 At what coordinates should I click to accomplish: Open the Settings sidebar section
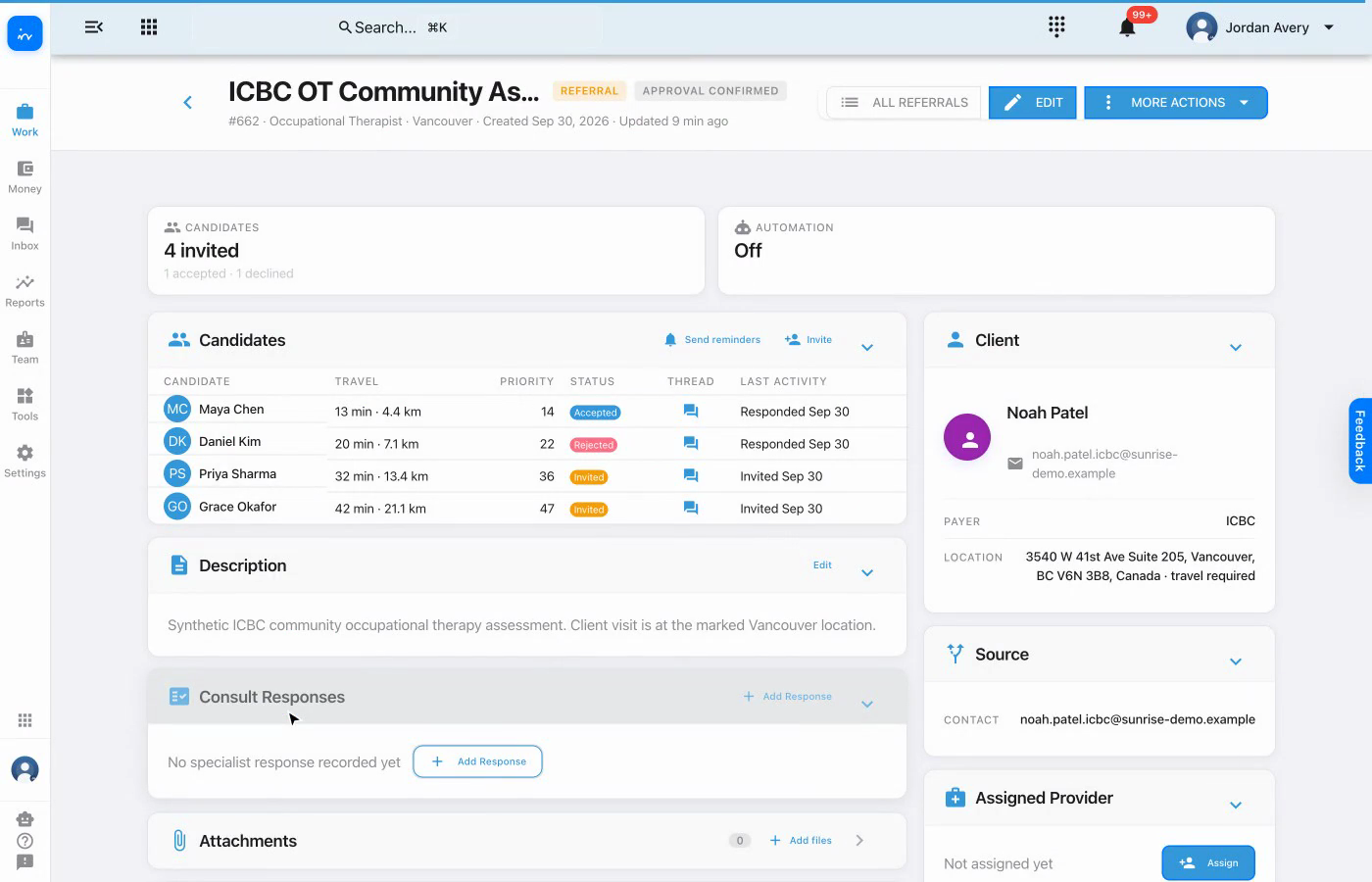click(25, 462)
